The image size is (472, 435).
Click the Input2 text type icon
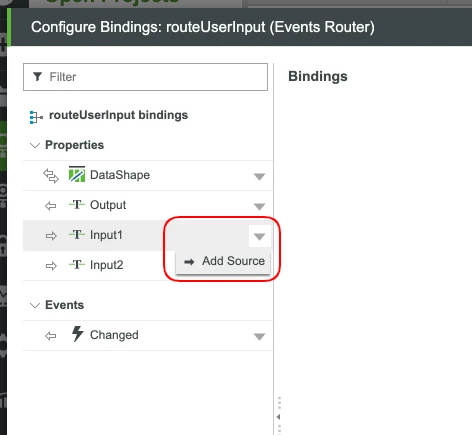[x=77, y=265]
